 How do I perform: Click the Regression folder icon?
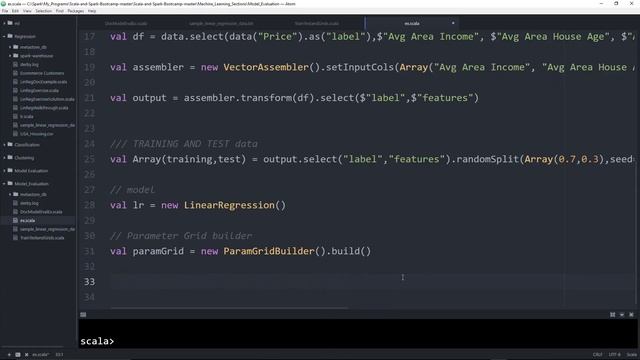coord(10,36)
